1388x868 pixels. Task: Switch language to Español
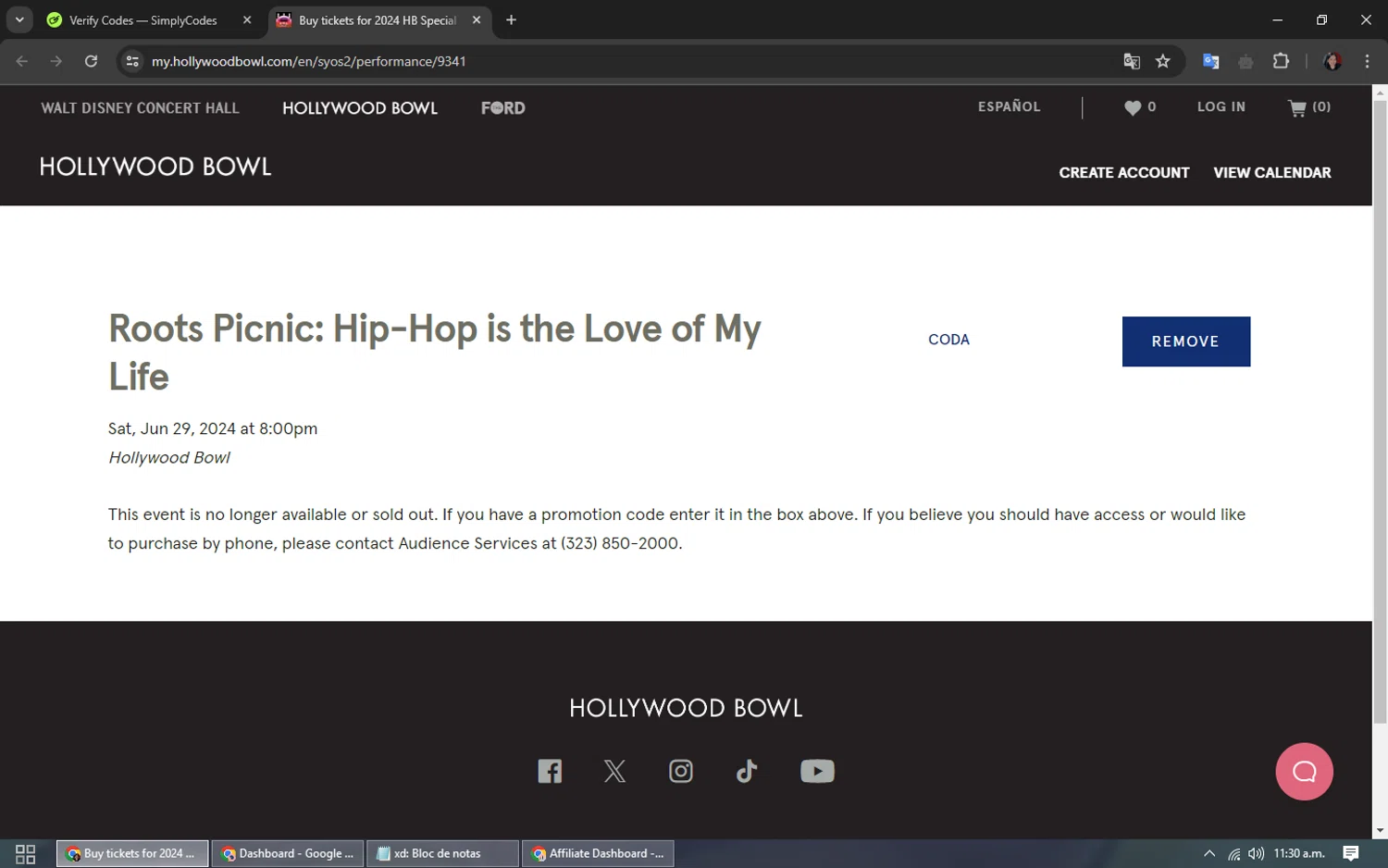1010,107
